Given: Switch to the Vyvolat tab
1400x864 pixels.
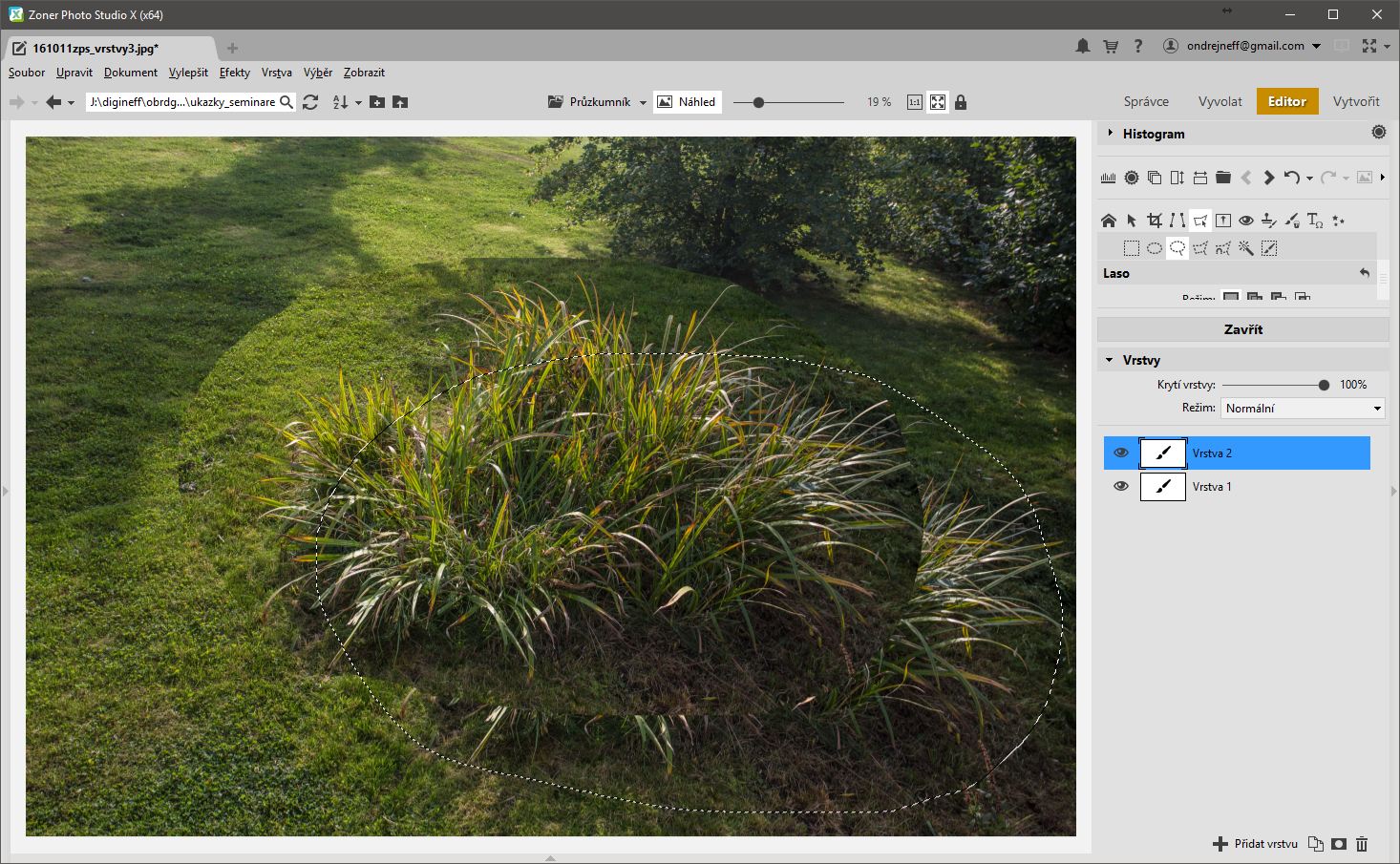Looking at the screenshot, I should click(x=1220, y=101).
